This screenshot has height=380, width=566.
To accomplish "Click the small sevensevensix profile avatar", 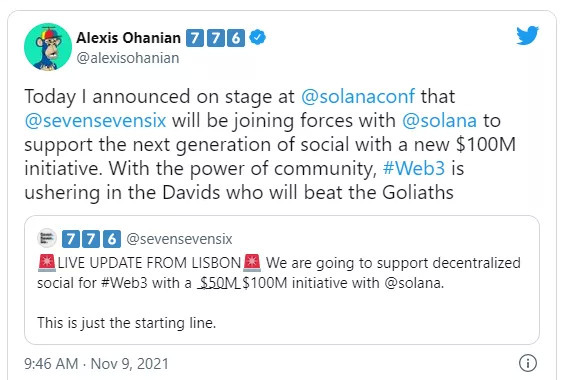I will 47,238.
